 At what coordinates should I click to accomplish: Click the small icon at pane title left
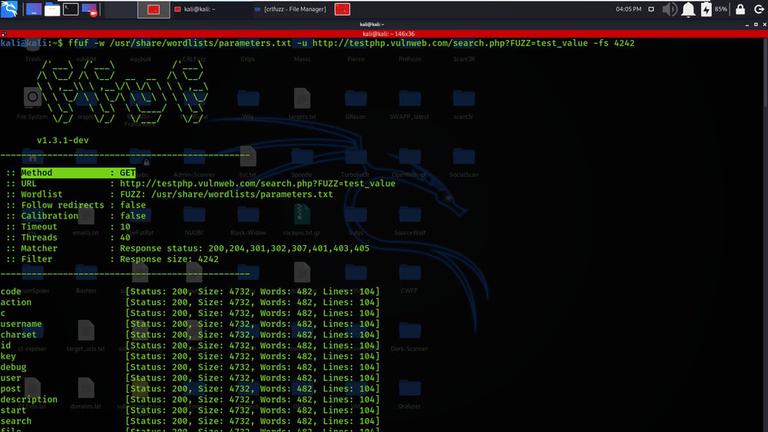(x=3, y=34)
